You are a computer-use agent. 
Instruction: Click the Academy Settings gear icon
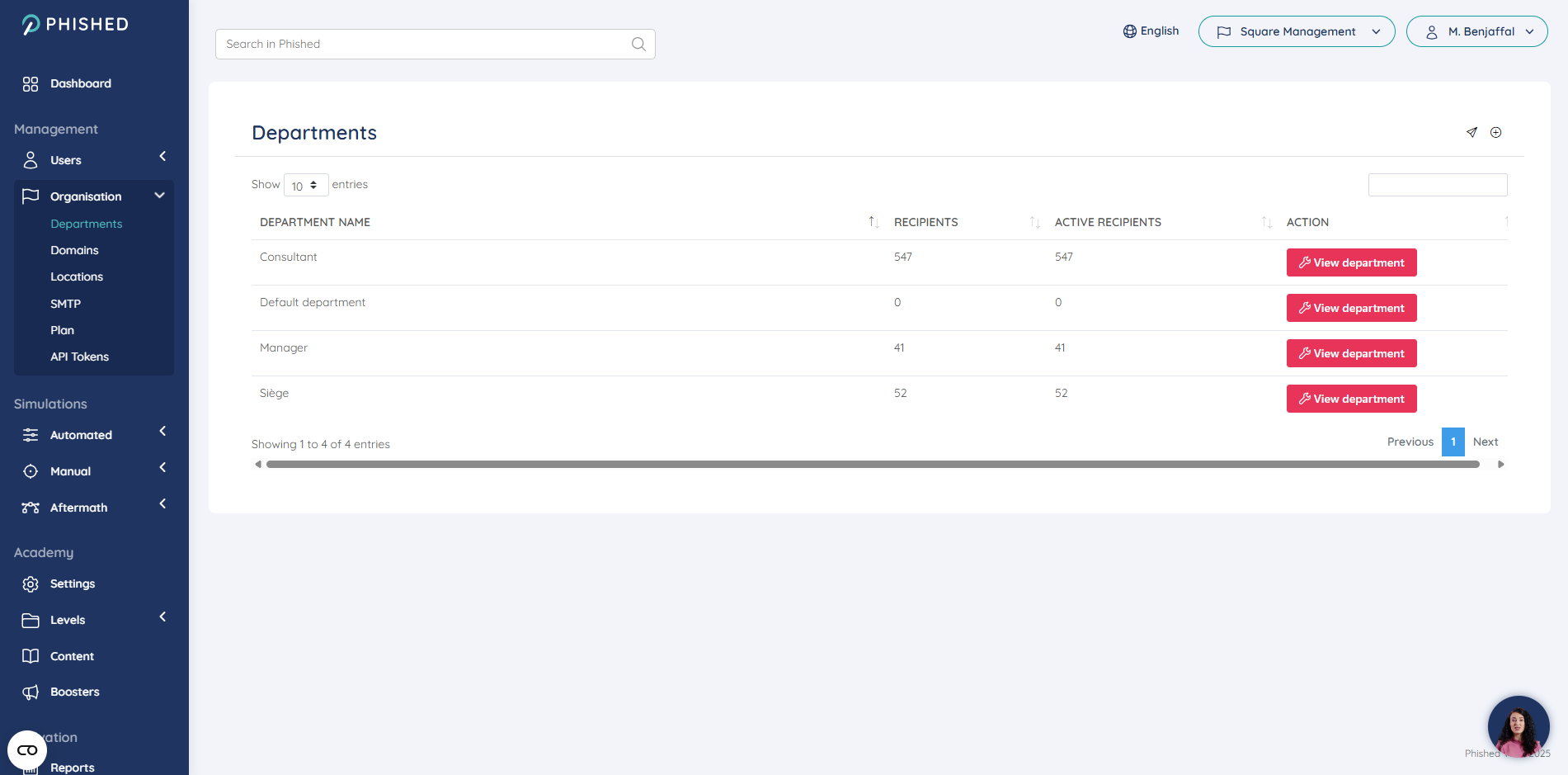31,584
